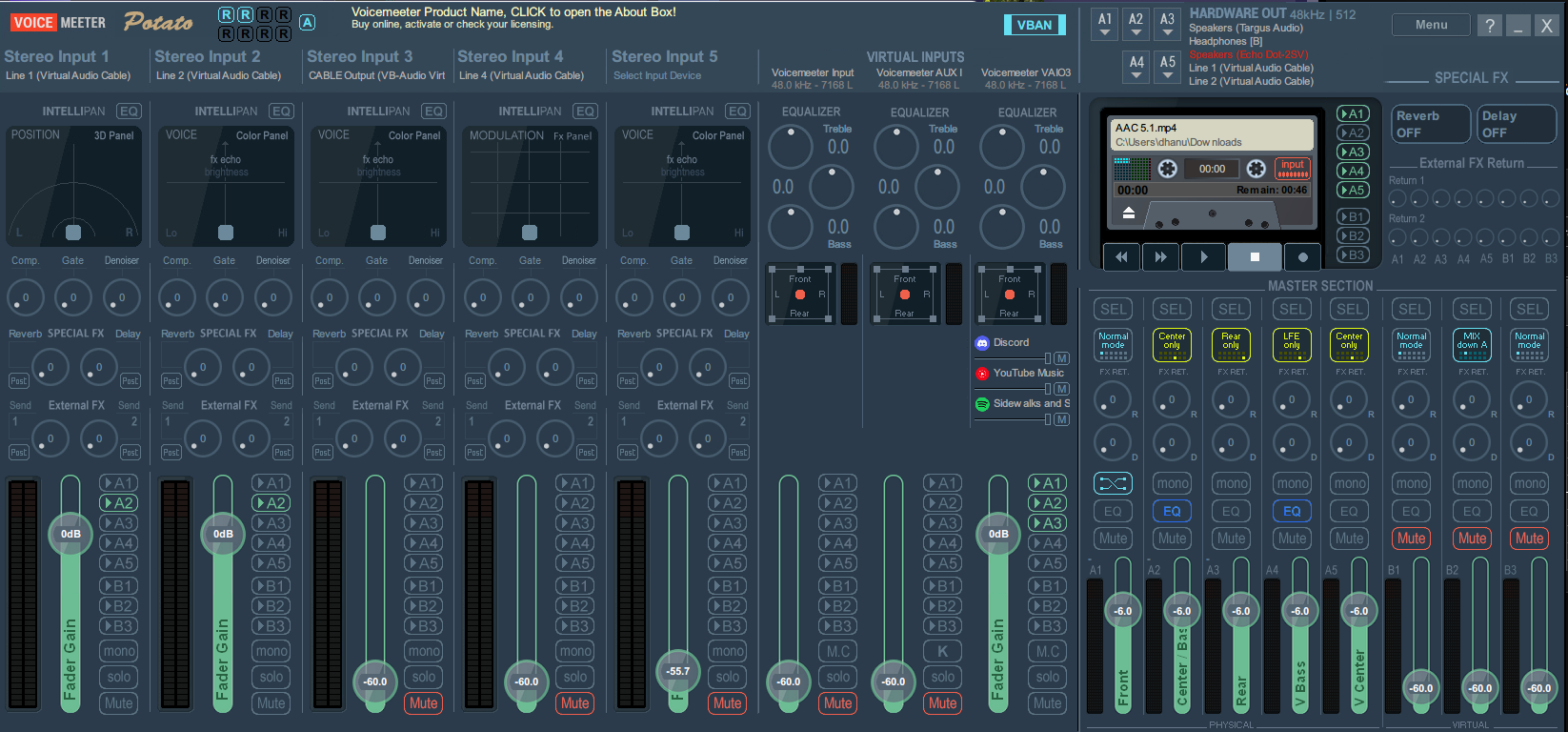This screenshot has width=1568, height=732.
Task: Click Fx Panel on Stereo Input 4
Action: tap(573, 135)
